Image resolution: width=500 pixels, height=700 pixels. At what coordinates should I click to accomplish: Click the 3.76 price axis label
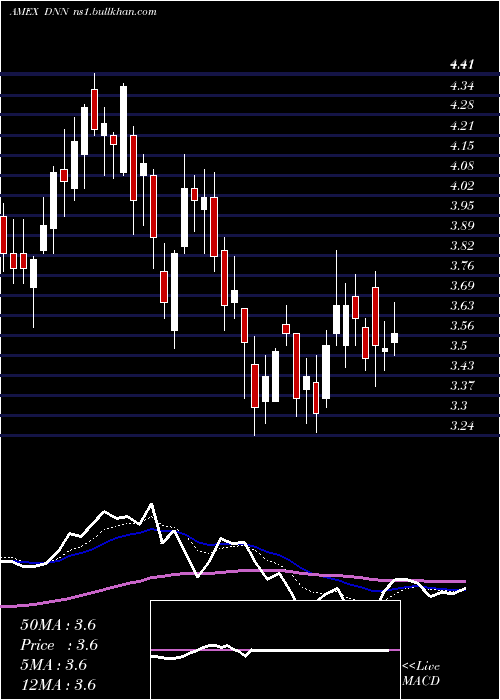[462, 266]
